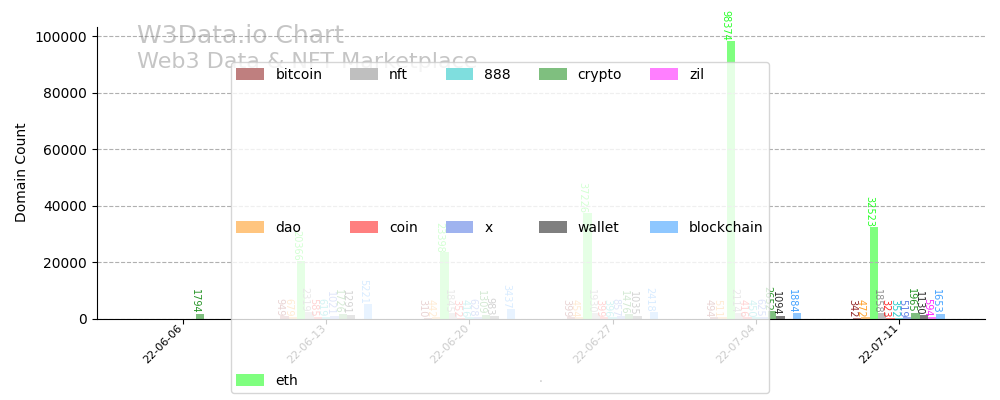Viewport: 1000px width, 400px height.
Task: Click the bitcoin legend color swatch
Action: 250,74
